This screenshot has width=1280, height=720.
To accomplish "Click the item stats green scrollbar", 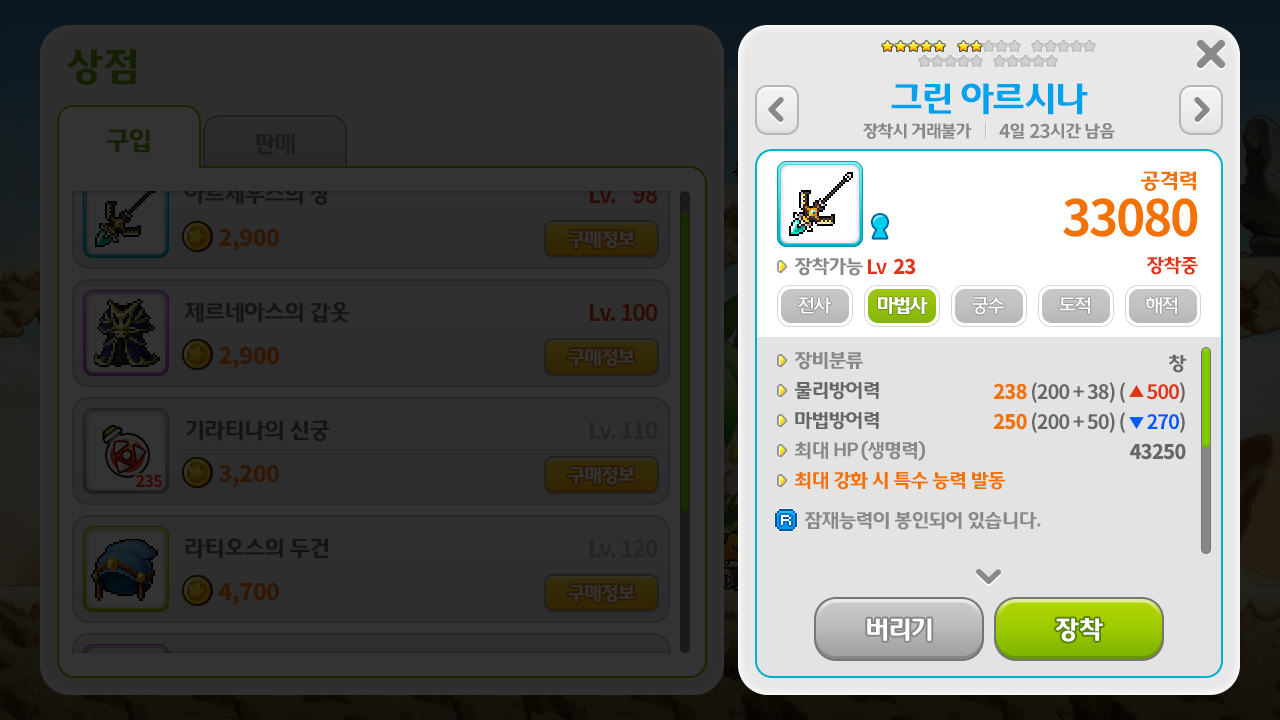I will point(1206,397).
